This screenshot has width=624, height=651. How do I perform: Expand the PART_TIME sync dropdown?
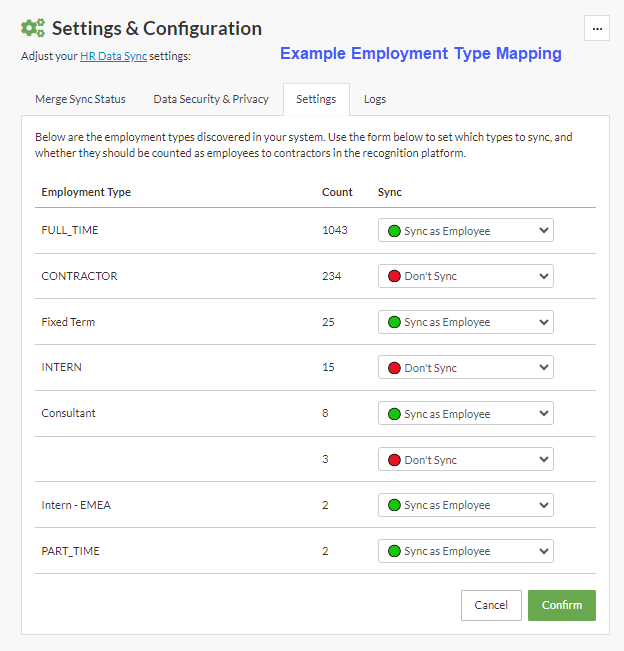465,551
